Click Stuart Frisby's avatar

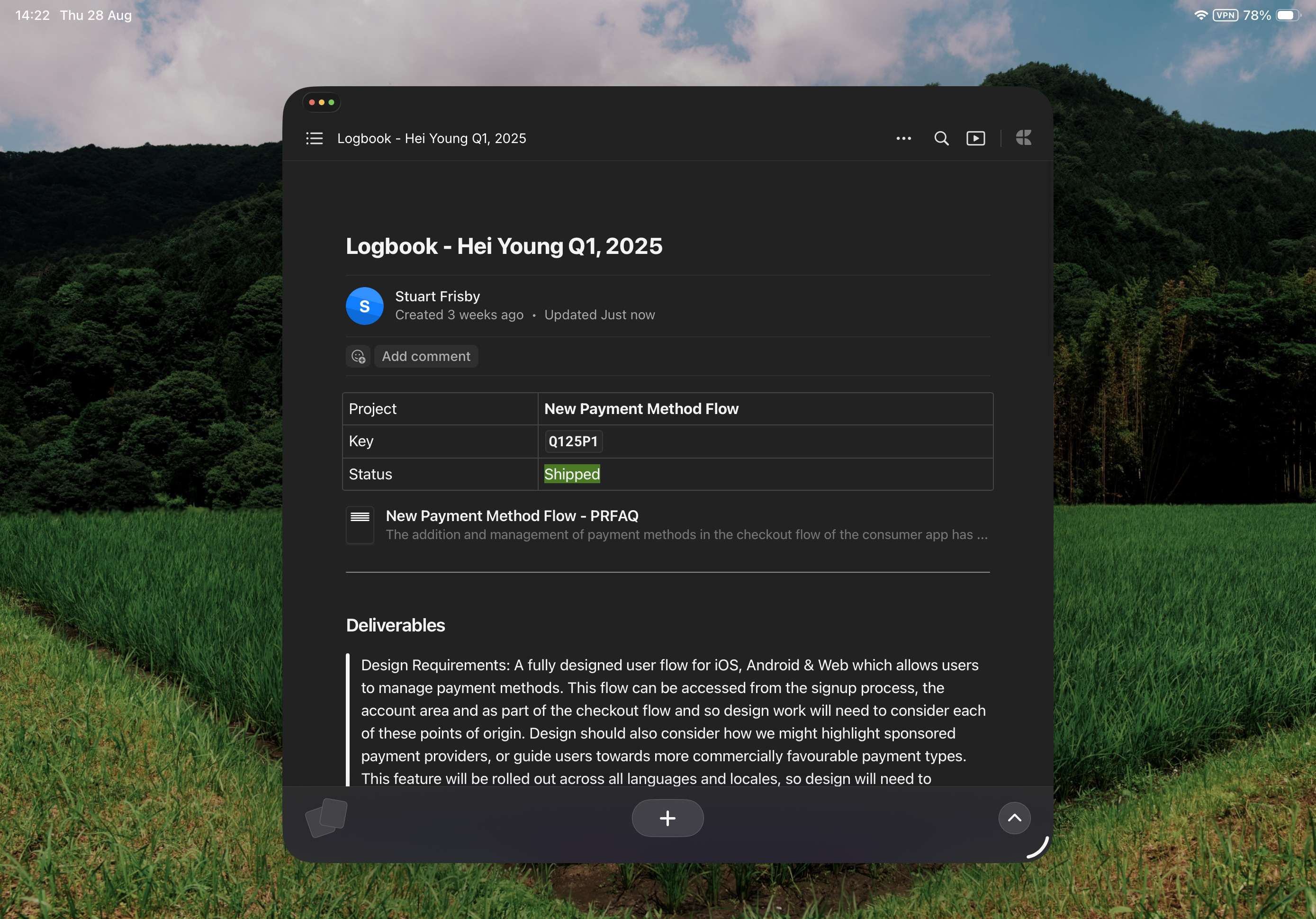pos(365,306)
